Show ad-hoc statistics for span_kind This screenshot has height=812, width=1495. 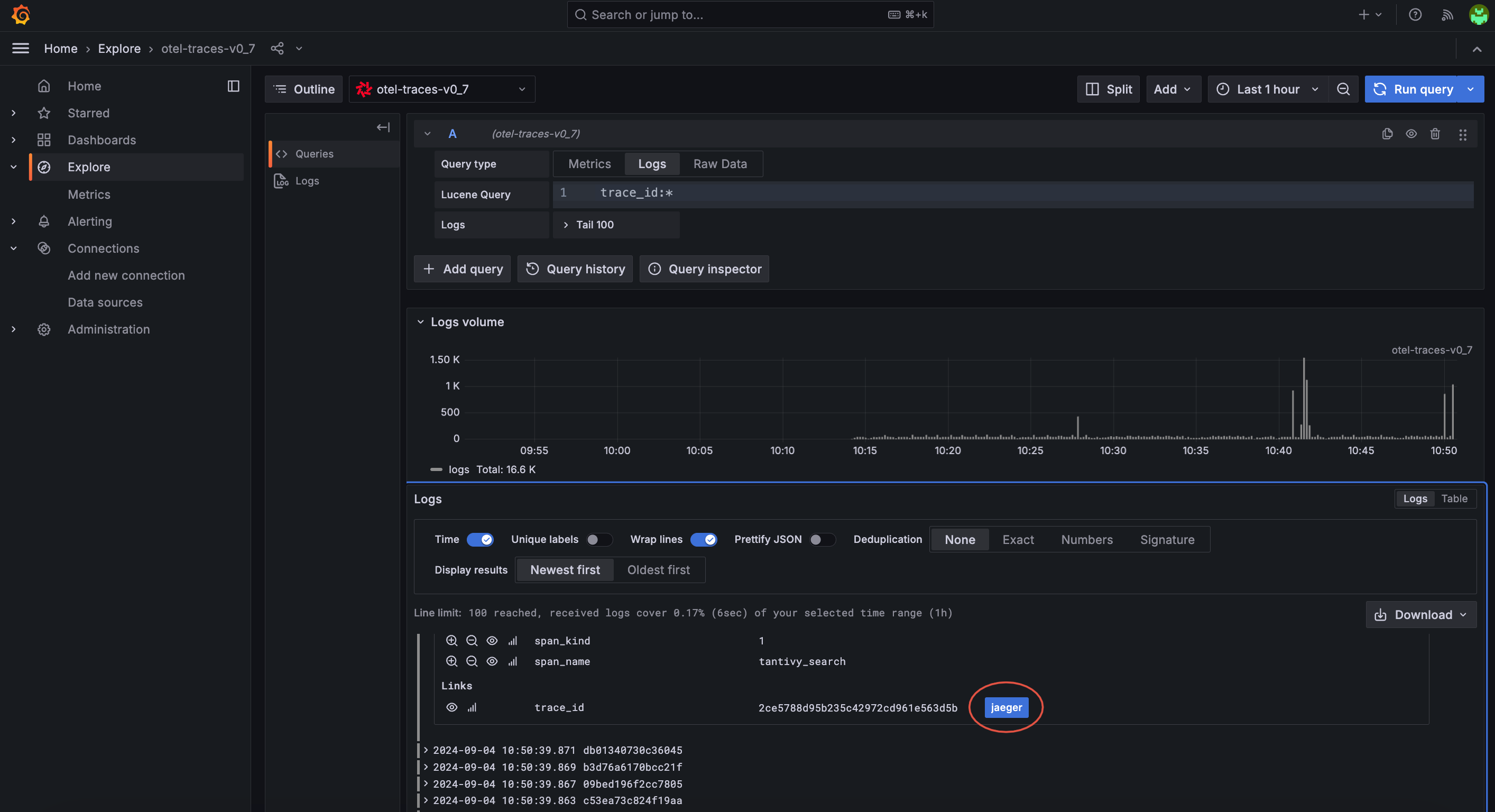512,641
